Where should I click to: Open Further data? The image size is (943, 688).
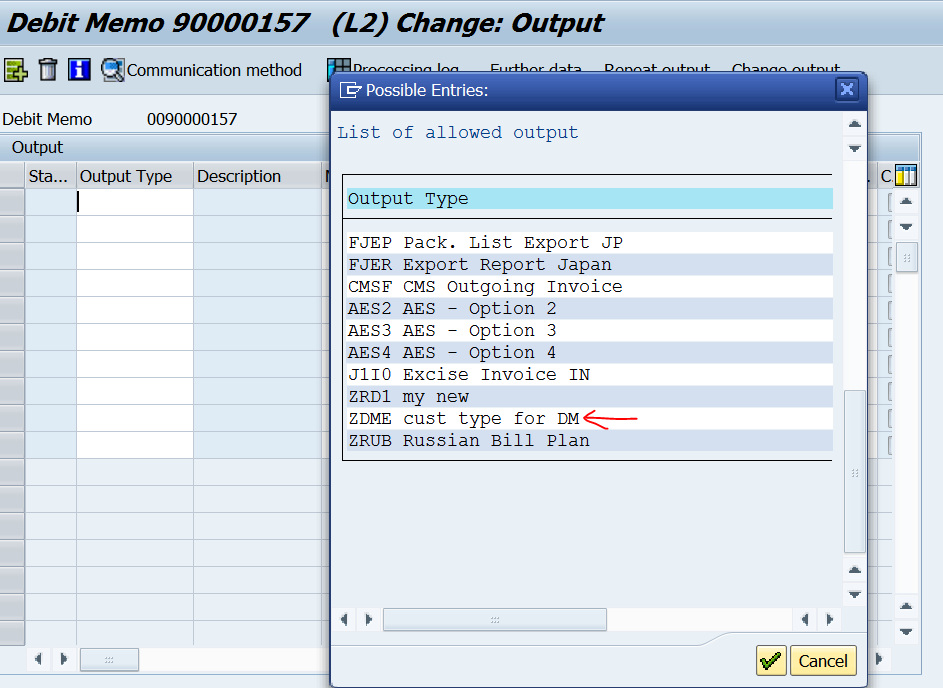tap(535, 70)
